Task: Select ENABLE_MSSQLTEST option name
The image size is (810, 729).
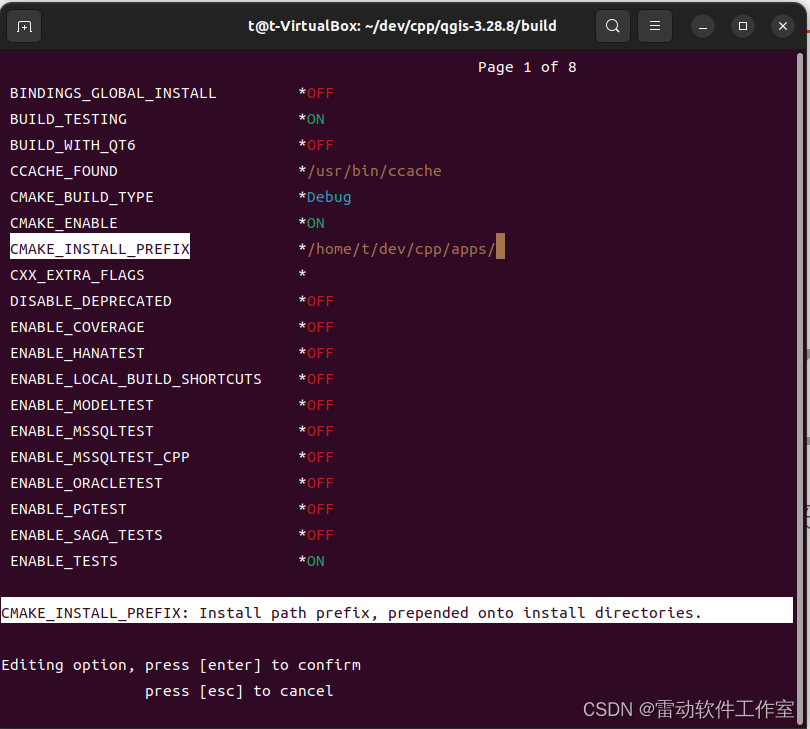Action: (x=82, y=431)
